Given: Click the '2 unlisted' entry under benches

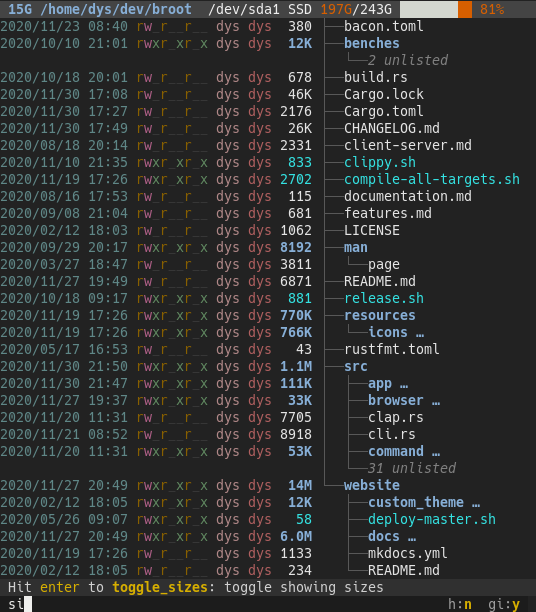Looking at the screenshot, I should 408,60.
